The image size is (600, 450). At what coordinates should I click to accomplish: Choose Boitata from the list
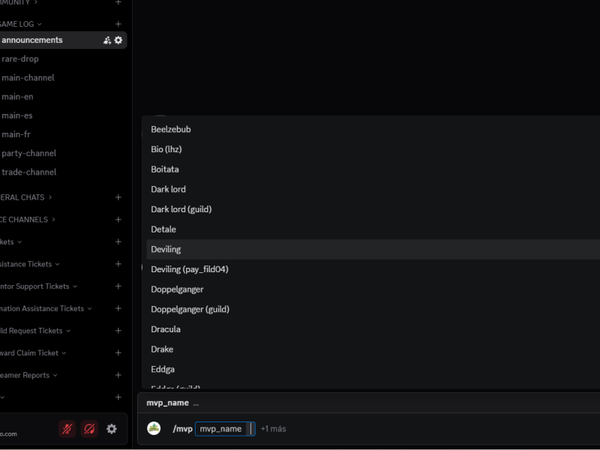click(x=373, y=169)
